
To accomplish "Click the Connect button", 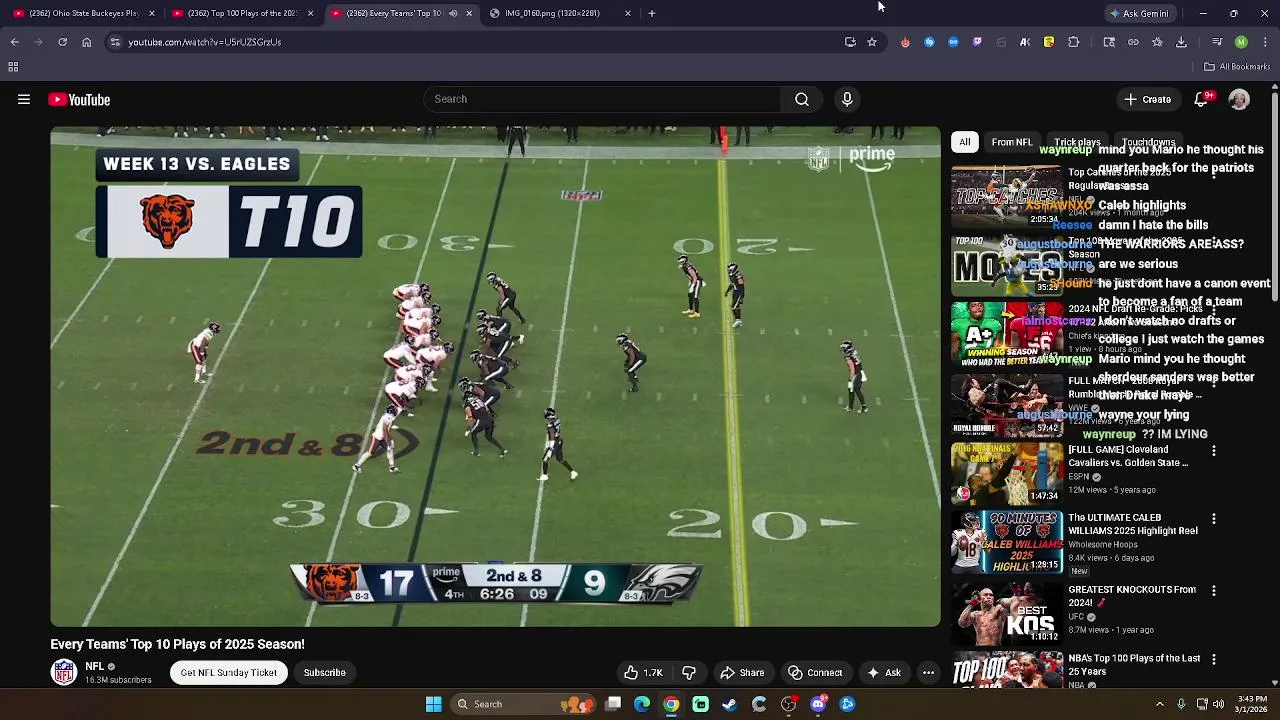I will 815,673.
